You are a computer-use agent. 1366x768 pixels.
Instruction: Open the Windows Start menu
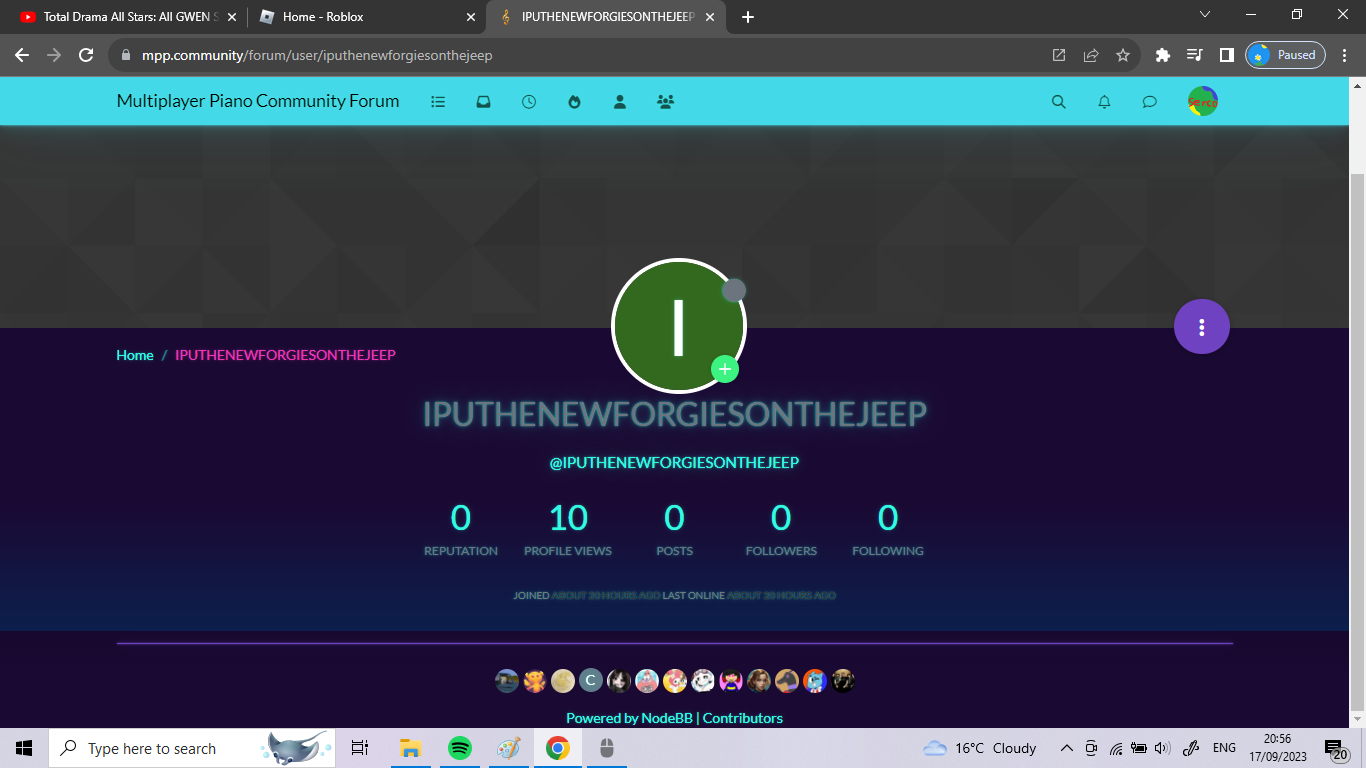click(x=24, y=748)
